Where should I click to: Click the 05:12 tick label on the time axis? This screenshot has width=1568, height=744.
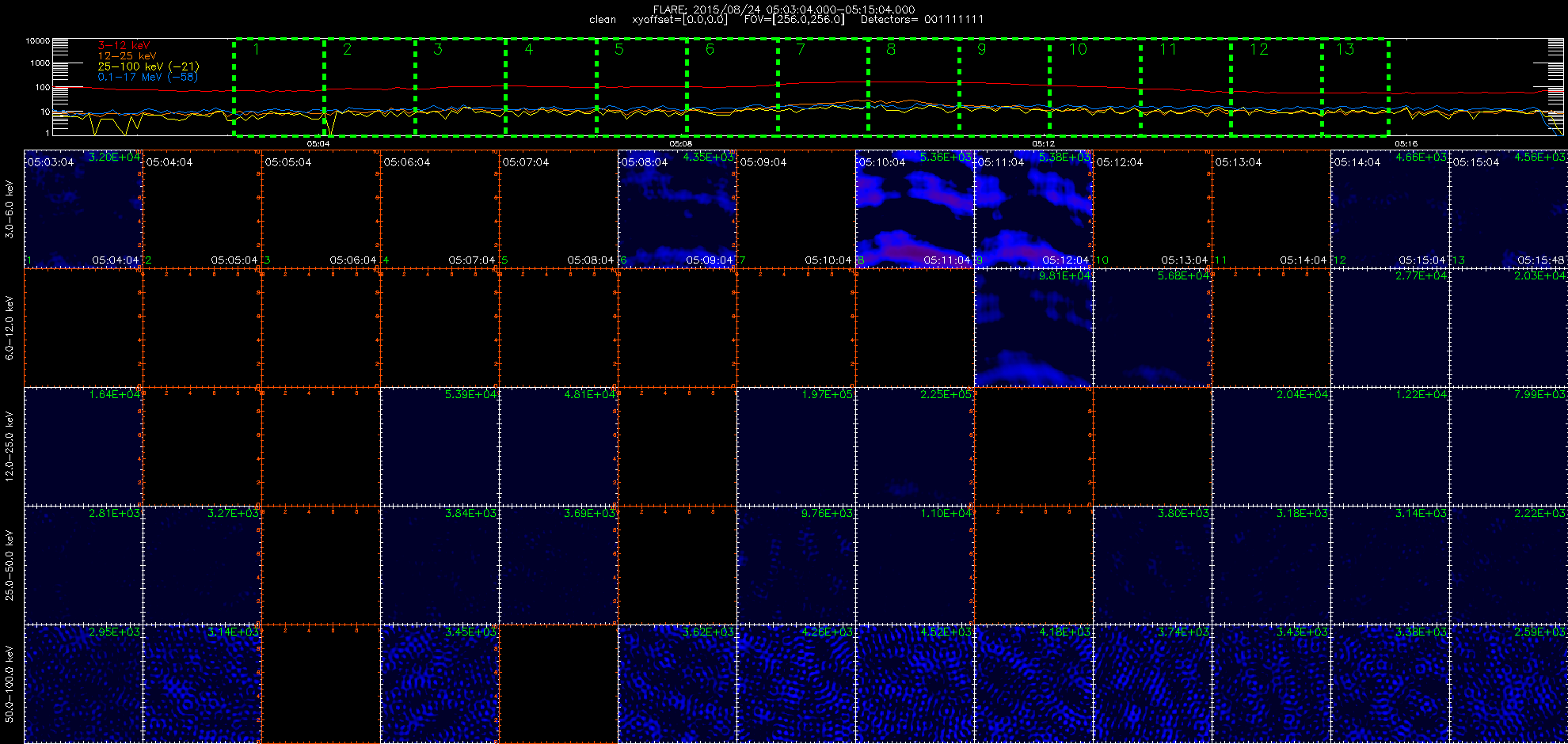[x=1044, y=144]
